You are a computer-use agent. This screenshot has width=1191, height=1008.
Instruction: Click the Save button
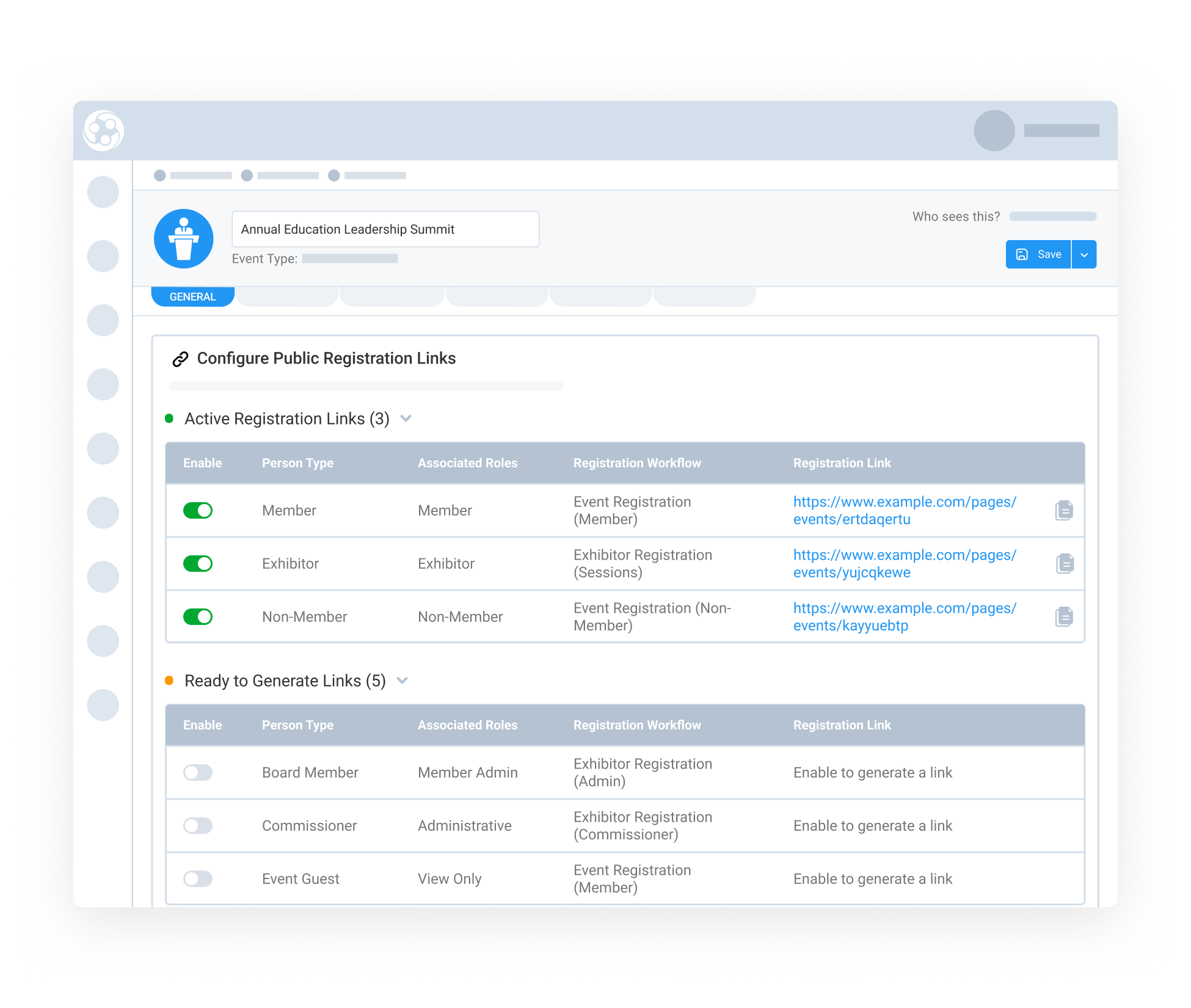click(1040, 254)
